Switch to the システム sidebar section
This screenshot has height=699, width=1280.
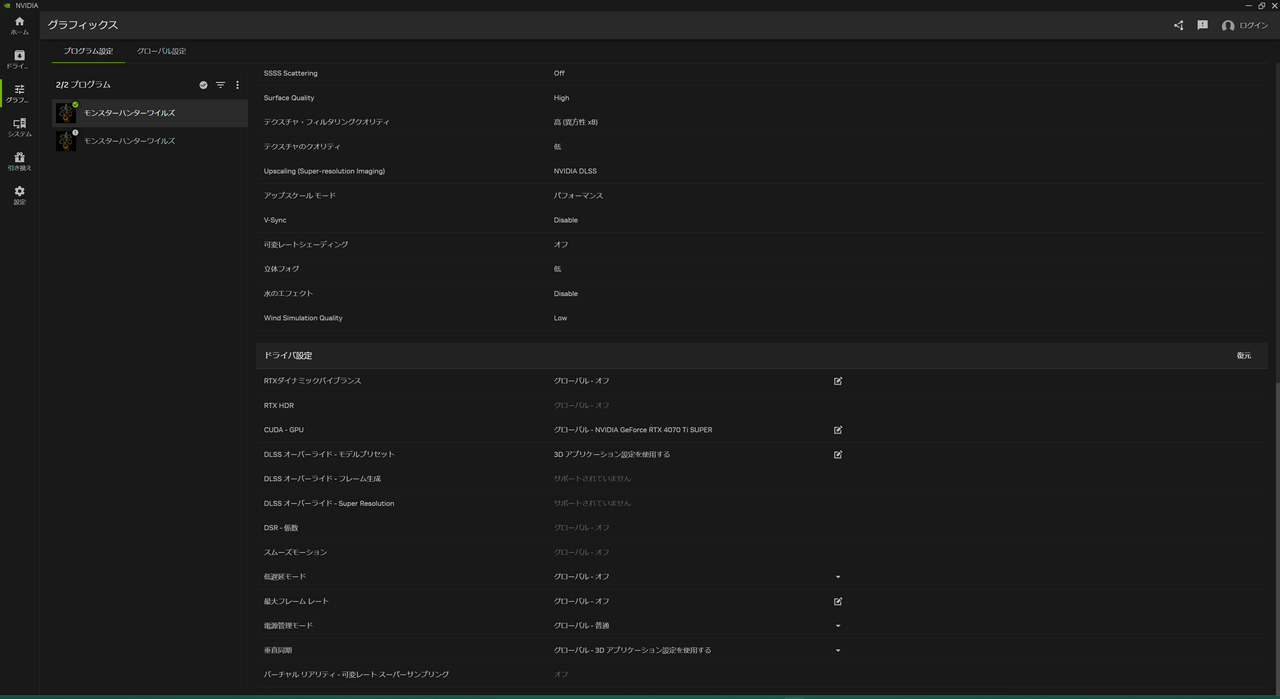coord(18,128)
